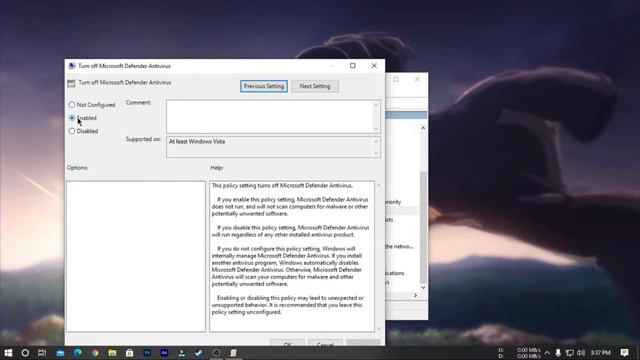Open the Windows Start menu
The width and height of the screenshot is (640, 360).
pos(8,353)
